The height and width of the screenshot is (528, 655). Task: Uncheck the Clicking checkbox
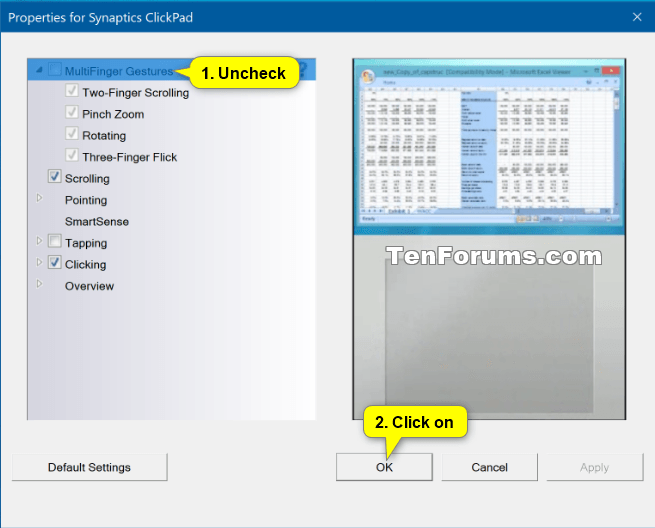pyautogui.click(x=55, y=263)
